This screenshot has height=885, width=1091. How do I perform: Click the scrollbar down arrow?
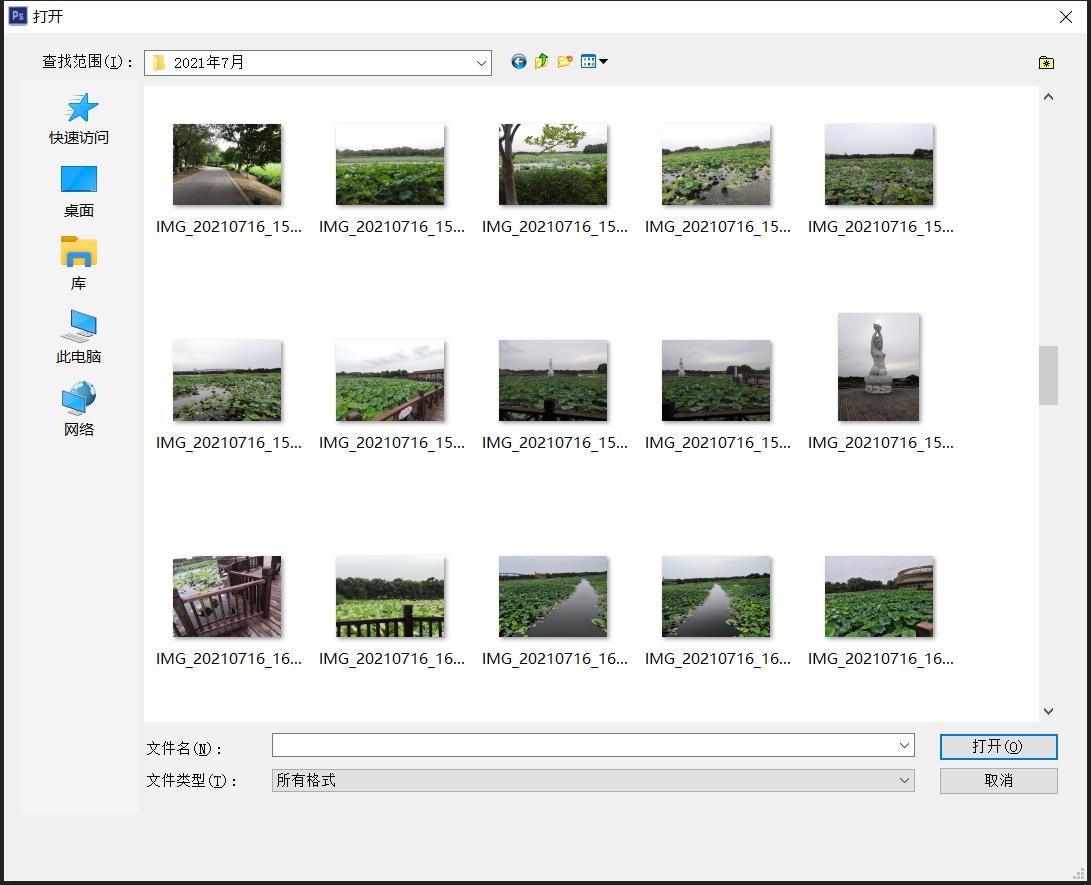pos(1048,711)
